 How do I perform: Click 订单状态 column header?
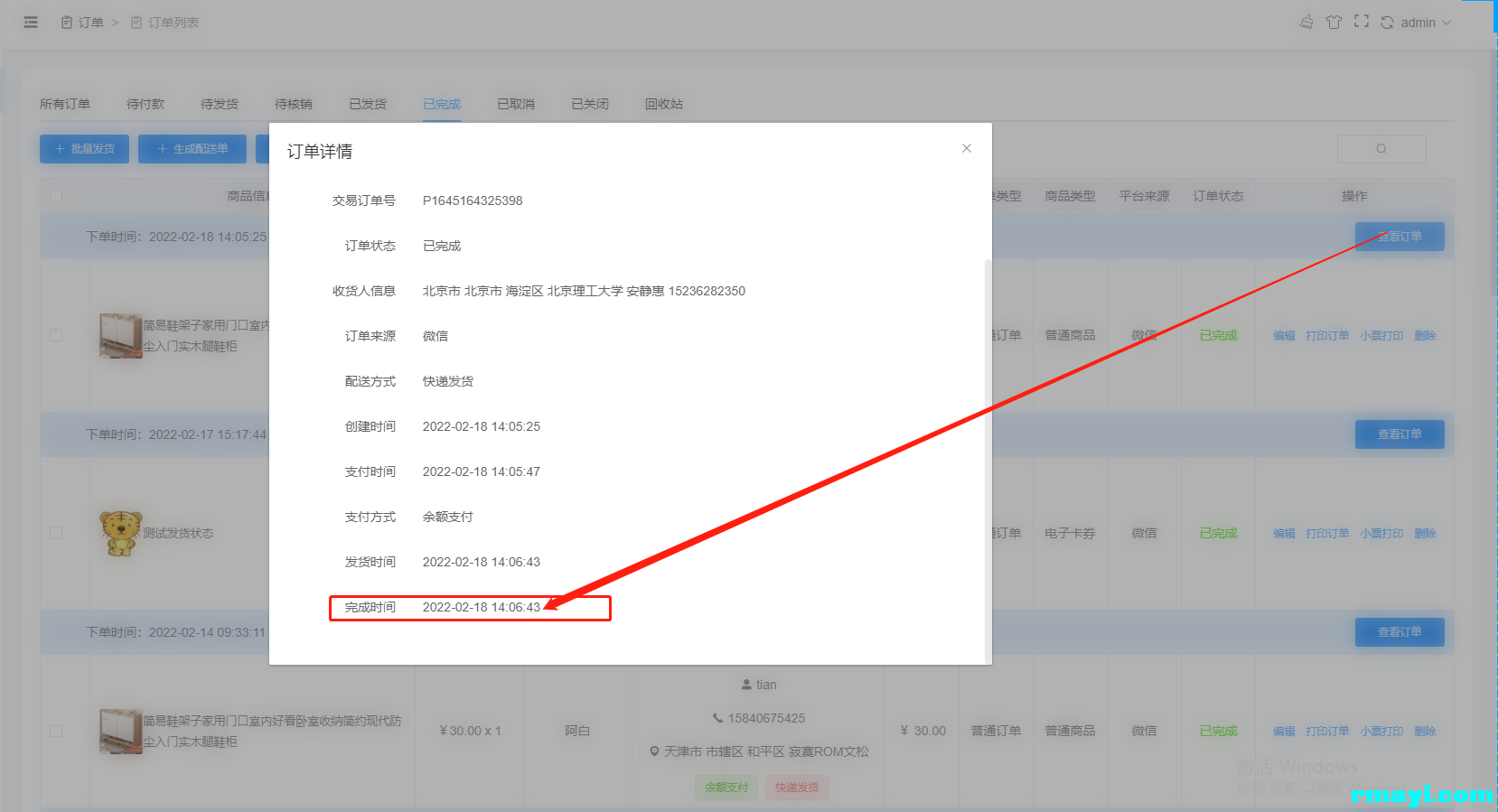click(1218, 196)
